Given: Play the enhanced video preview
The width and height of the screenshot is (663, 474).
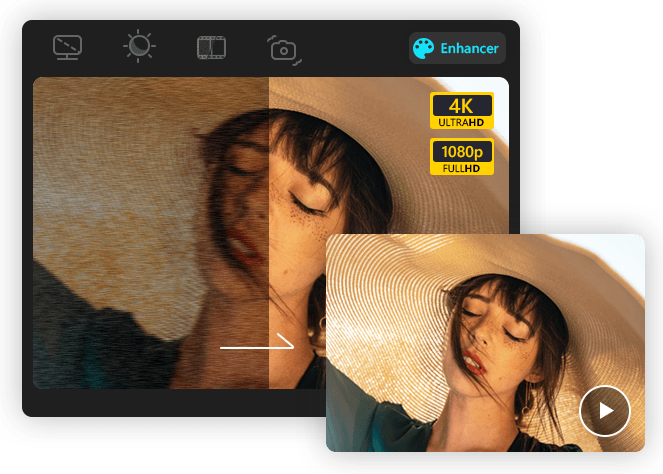Looking at the screenshot, I should pos(605,411).
